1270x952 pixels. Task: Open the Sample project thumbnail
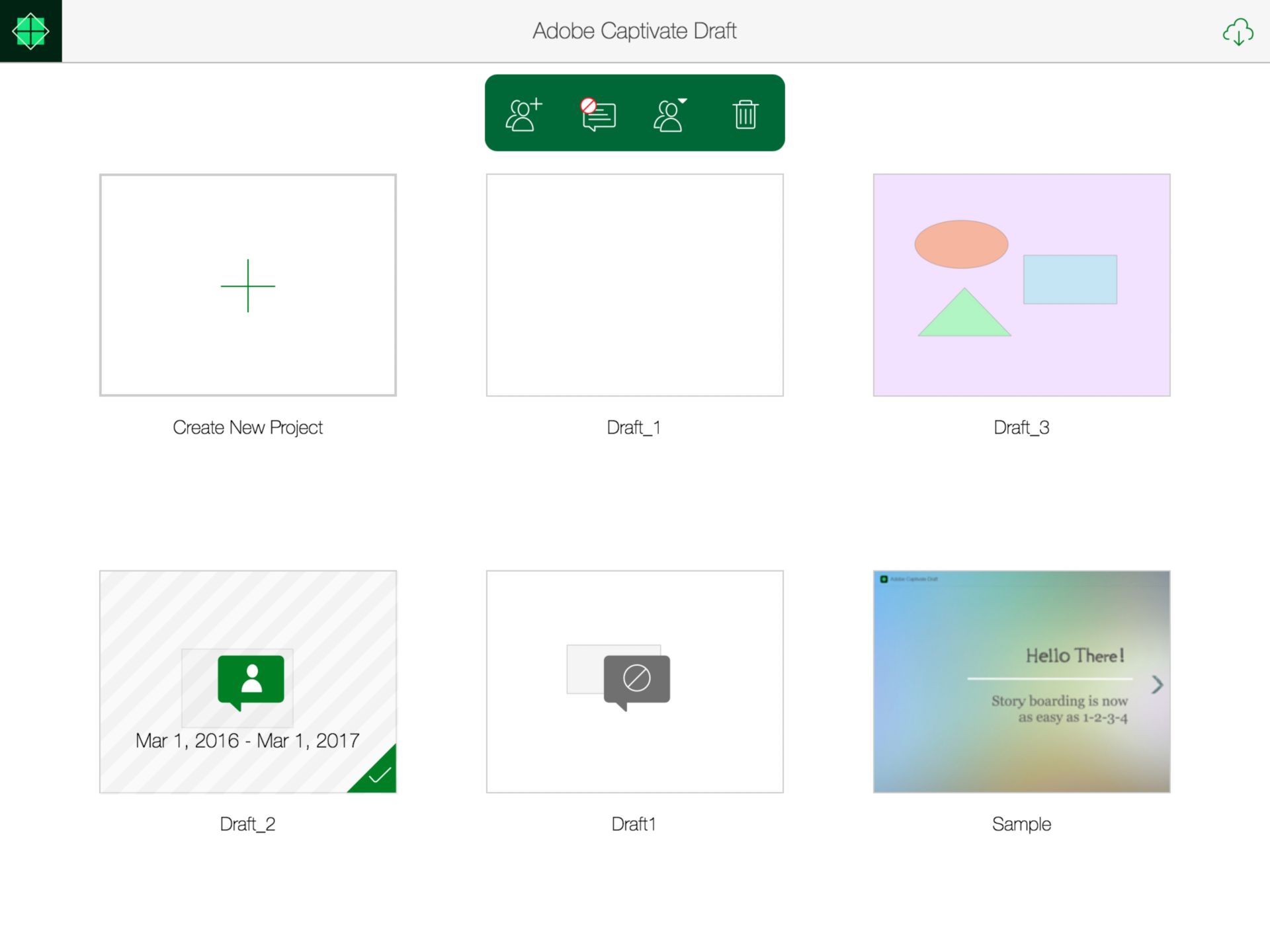[x=1021, y=682]
